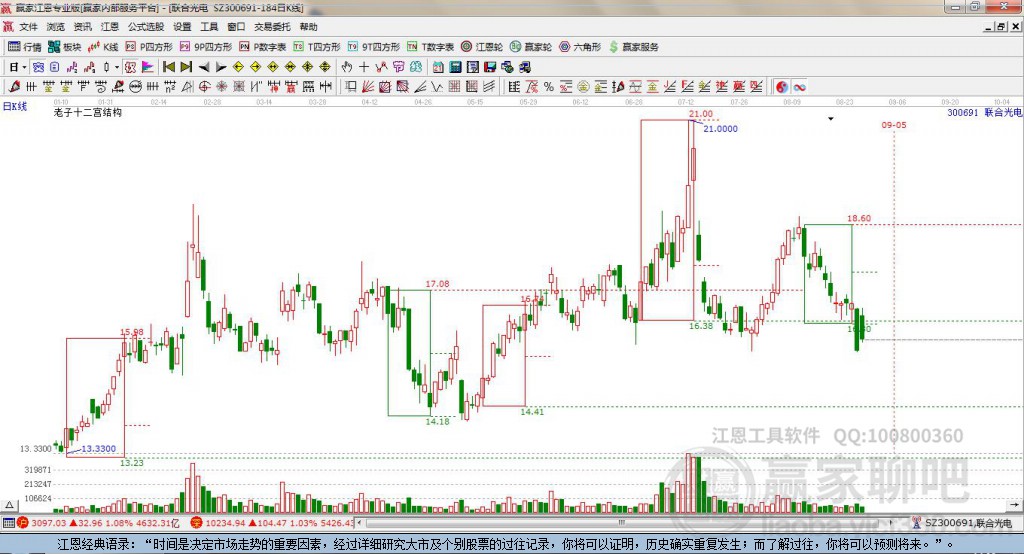Open the 六角形 hexagon tool

tap(580, 47)
